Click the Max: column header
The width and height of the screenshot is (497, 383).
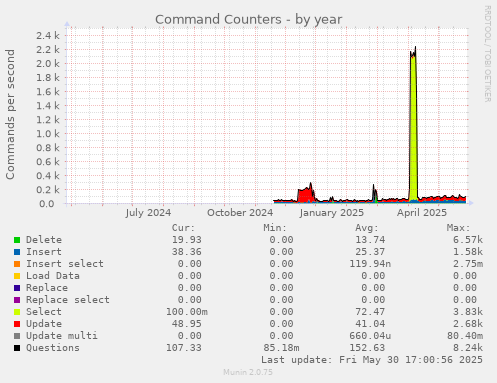click(x=458, y=228)
